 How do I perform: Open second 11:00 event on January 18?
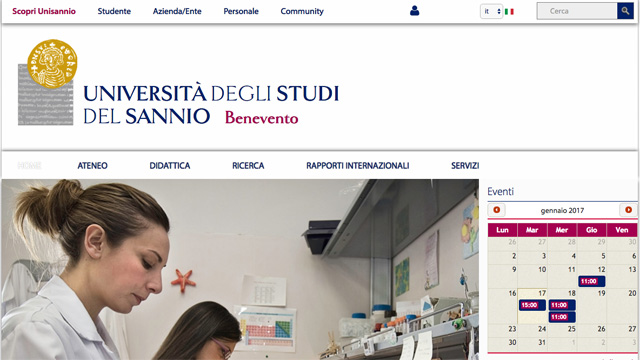(562, 317)
